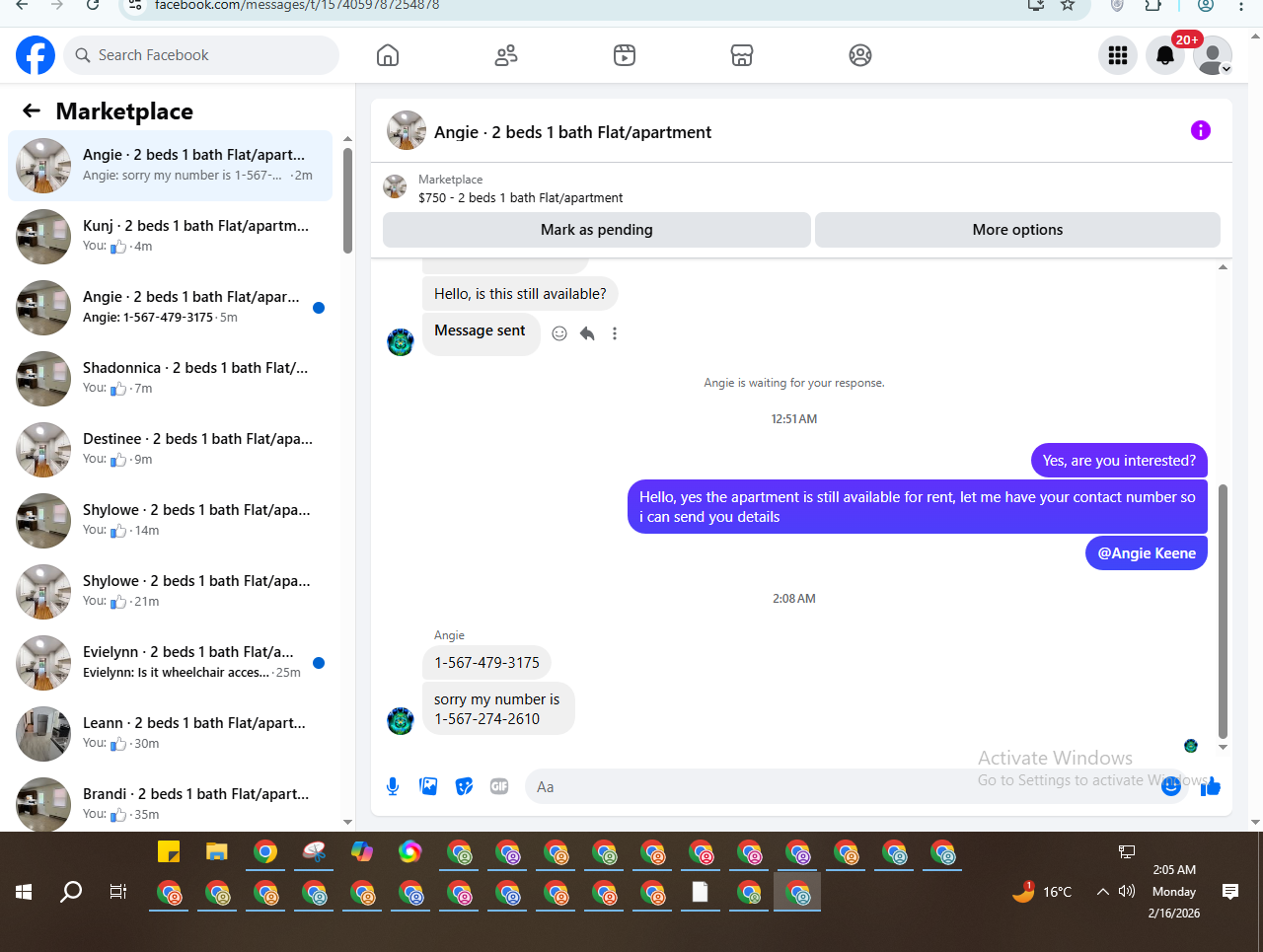Image resolution: width=1263 pixels, height=952 pixels.
Task: Open the Marketplace storefront icon
Action: click(742, 55)
